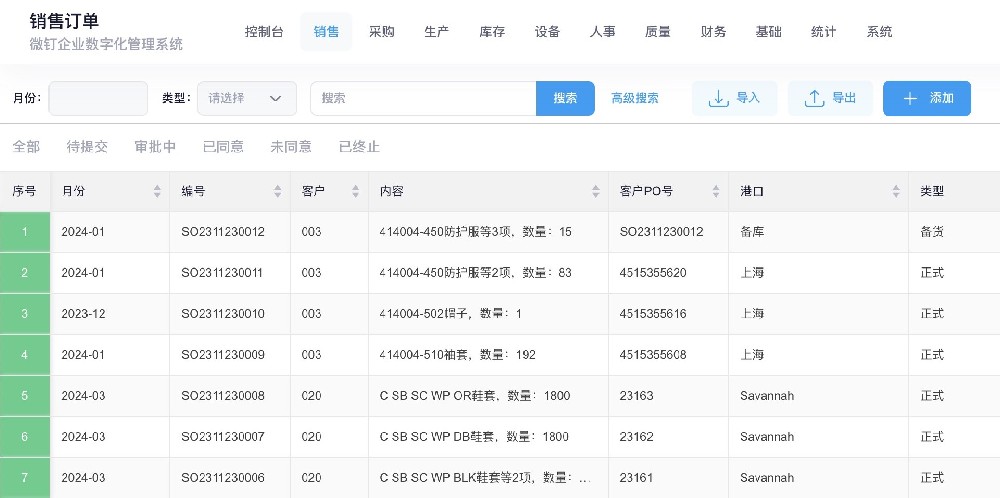Open the 统计 menu
This screenshot has height=498, width=1000.
(823, 32)
